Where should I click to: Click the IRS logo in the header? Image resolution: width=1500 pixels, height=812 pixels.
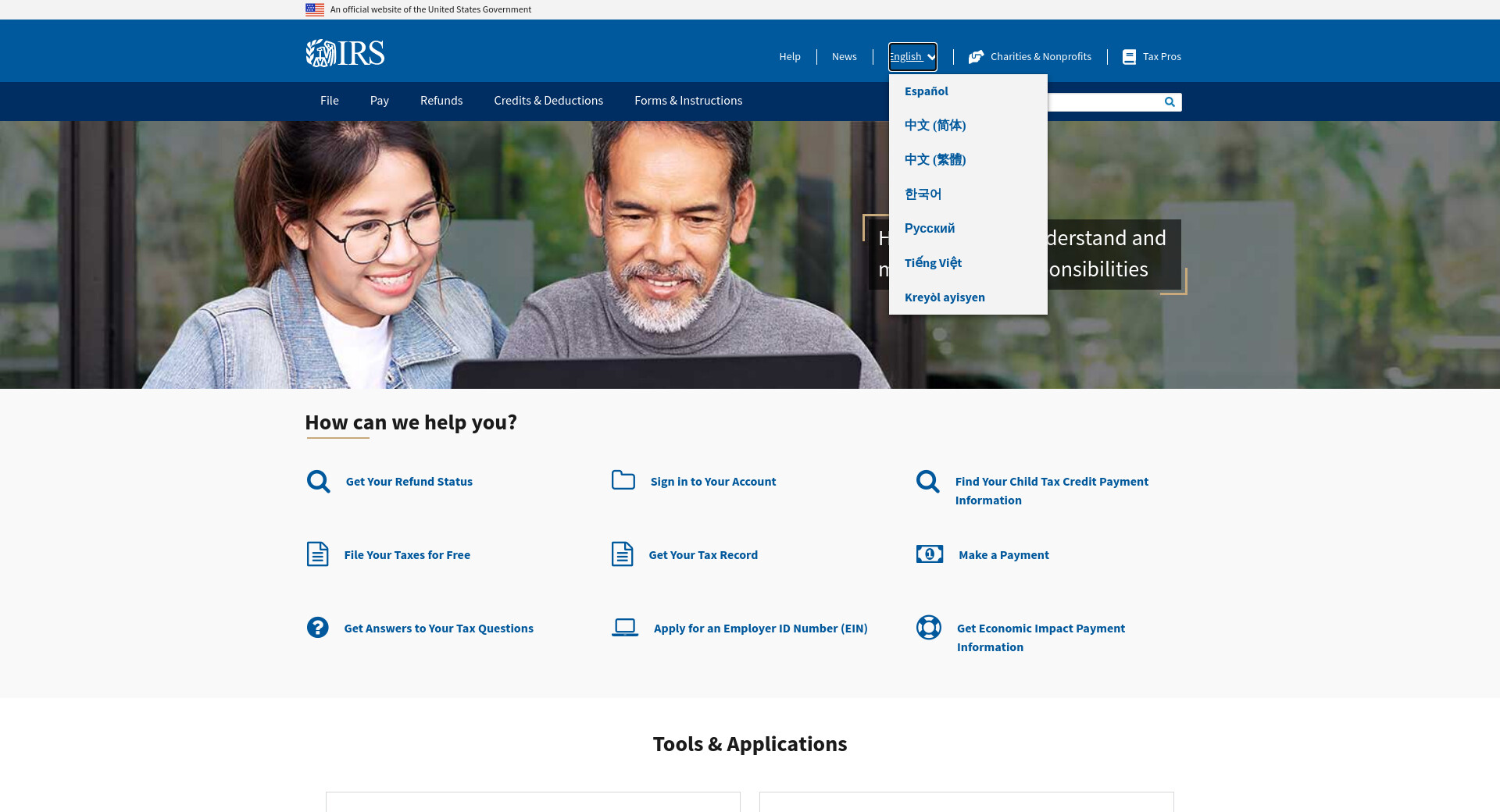345,53
